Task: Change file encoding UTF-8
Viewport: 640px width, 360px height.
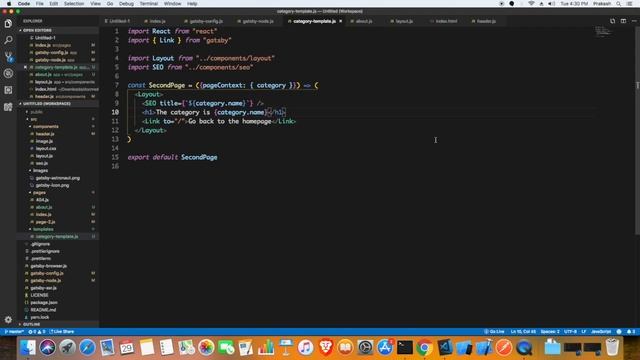Action: tap(570, 331)
